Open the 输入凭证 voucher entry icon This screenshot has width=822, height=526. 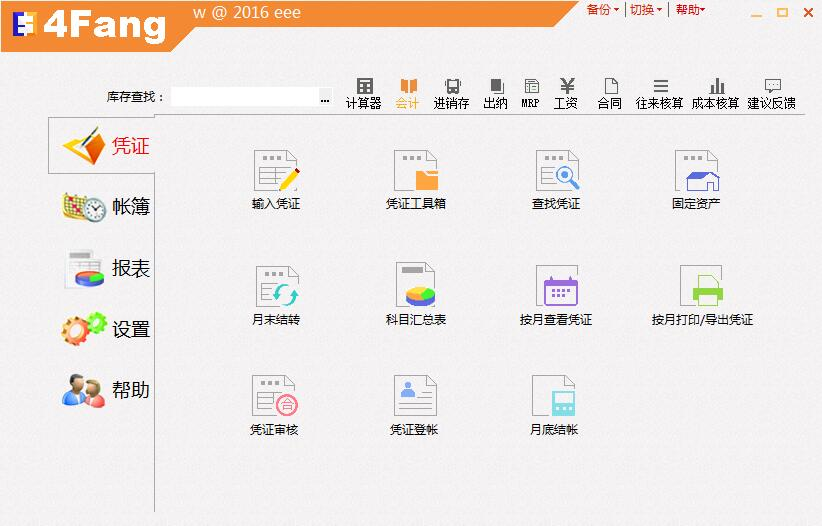pos(276,180)
